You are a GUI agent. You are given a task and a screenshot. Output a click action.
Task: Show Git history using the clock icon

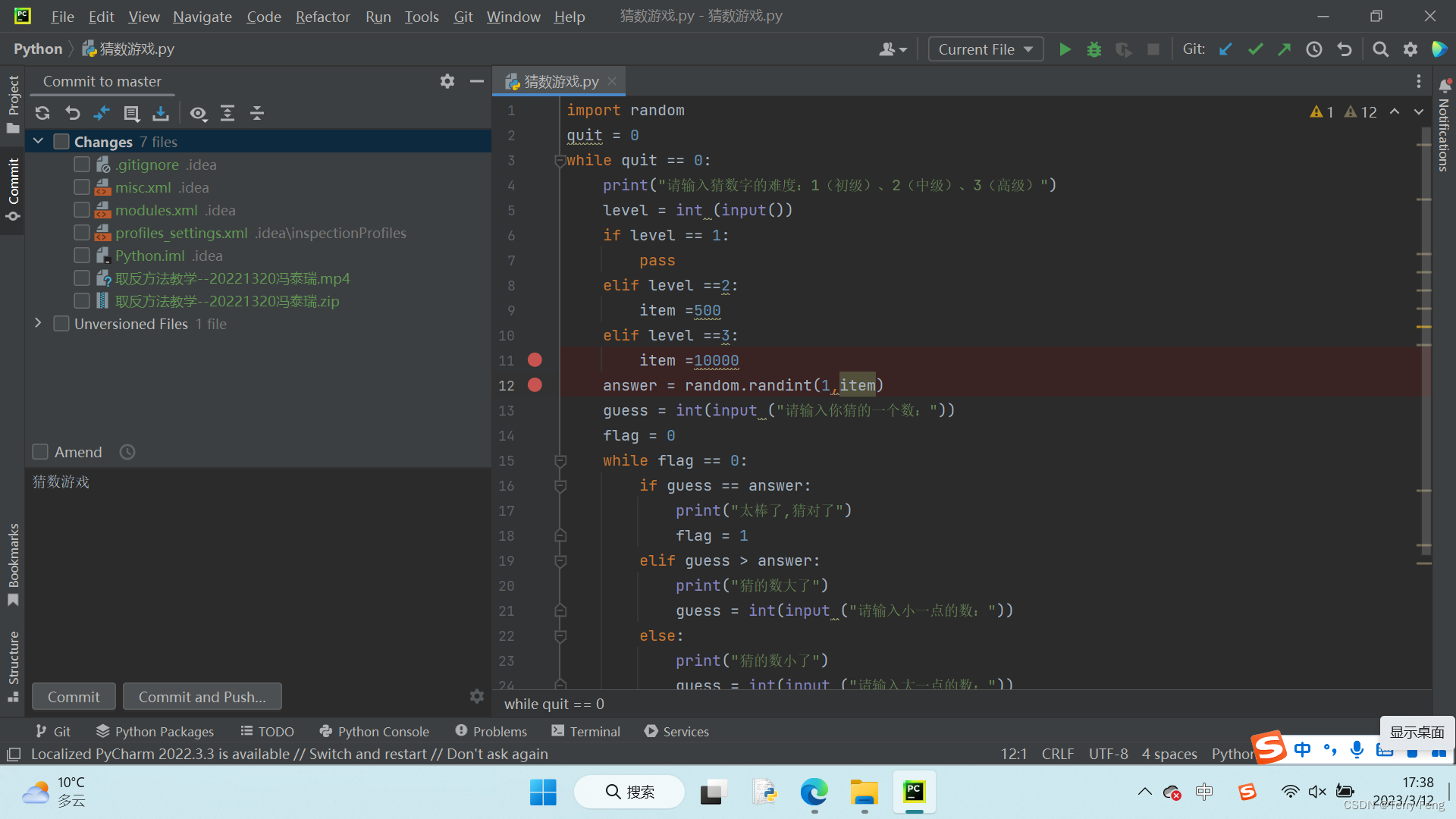tap(1314, 49)
